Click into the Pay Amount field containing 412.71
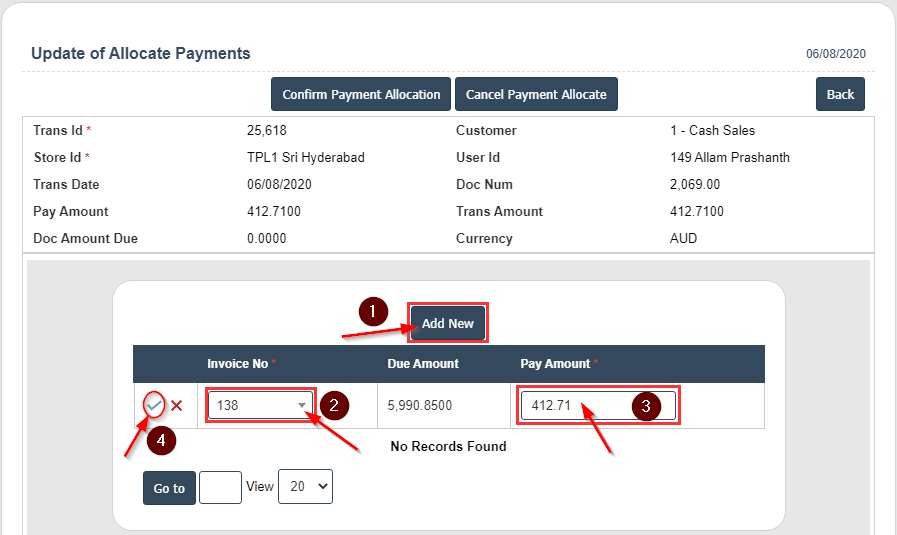 [x=570, y=406]
